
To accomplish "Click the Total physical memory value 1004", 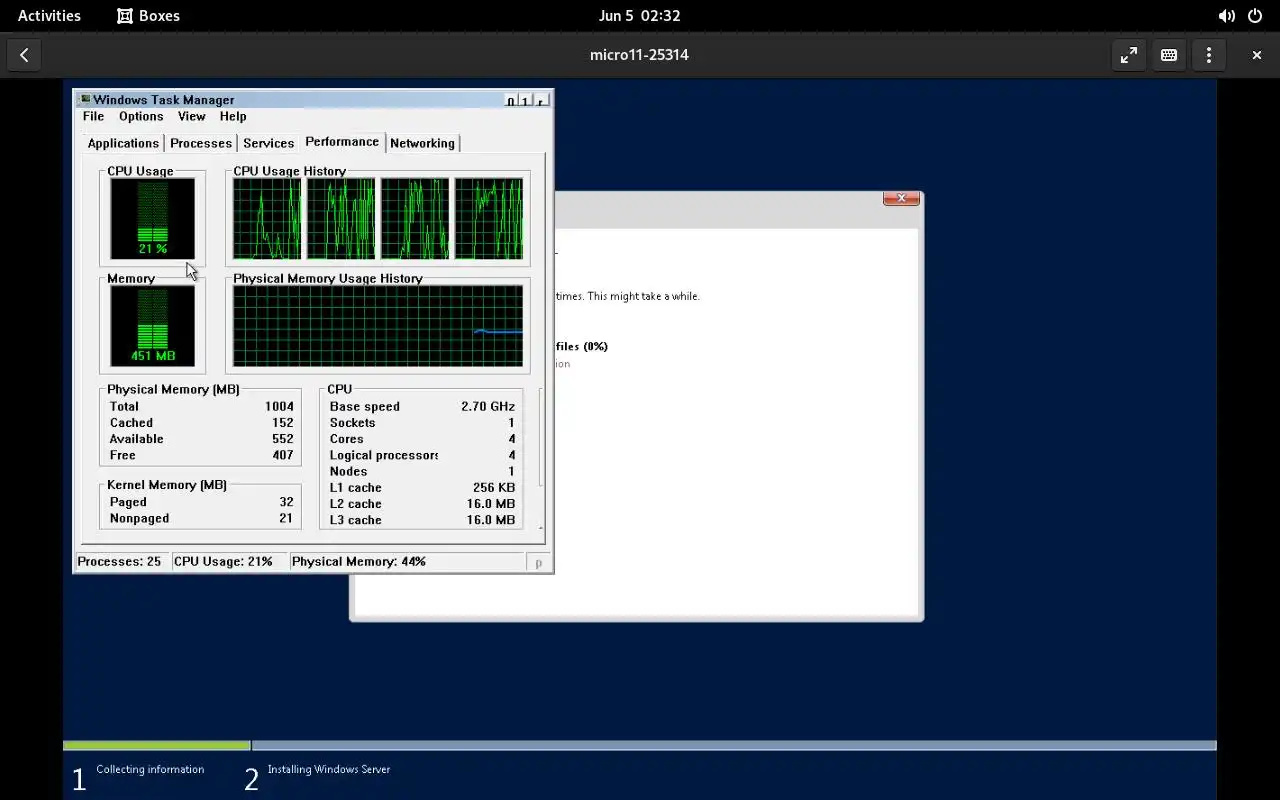I will [x=279, y=407].
